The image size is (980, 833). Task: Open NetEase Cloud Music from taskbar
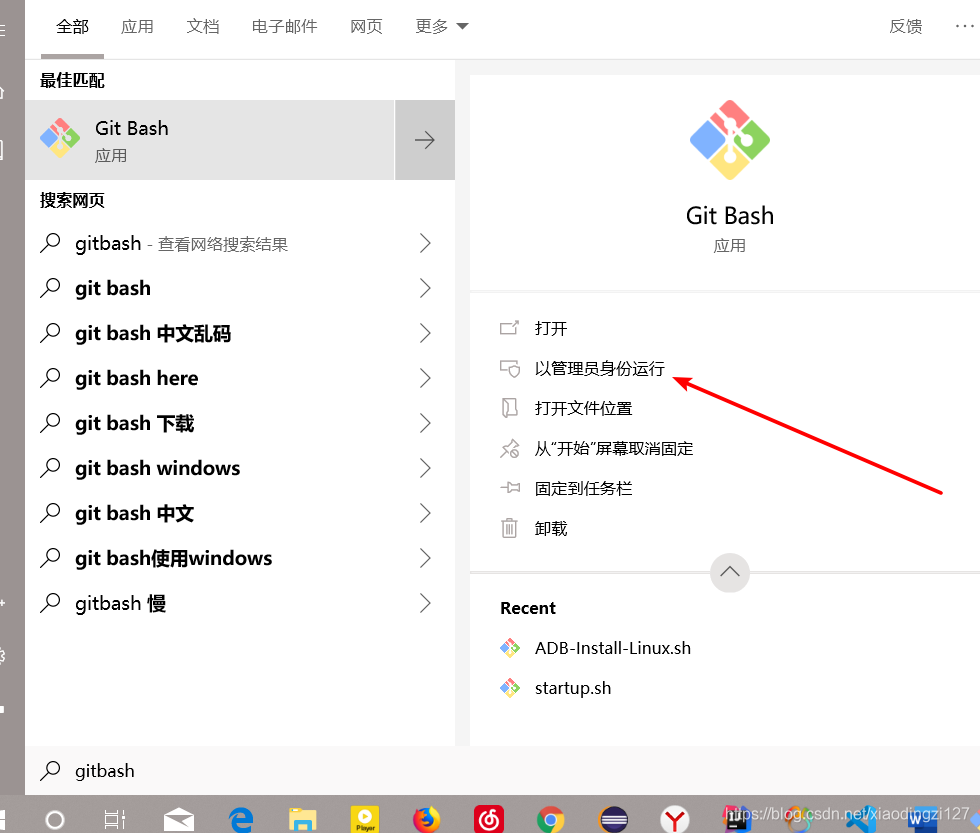click(489, 819)
